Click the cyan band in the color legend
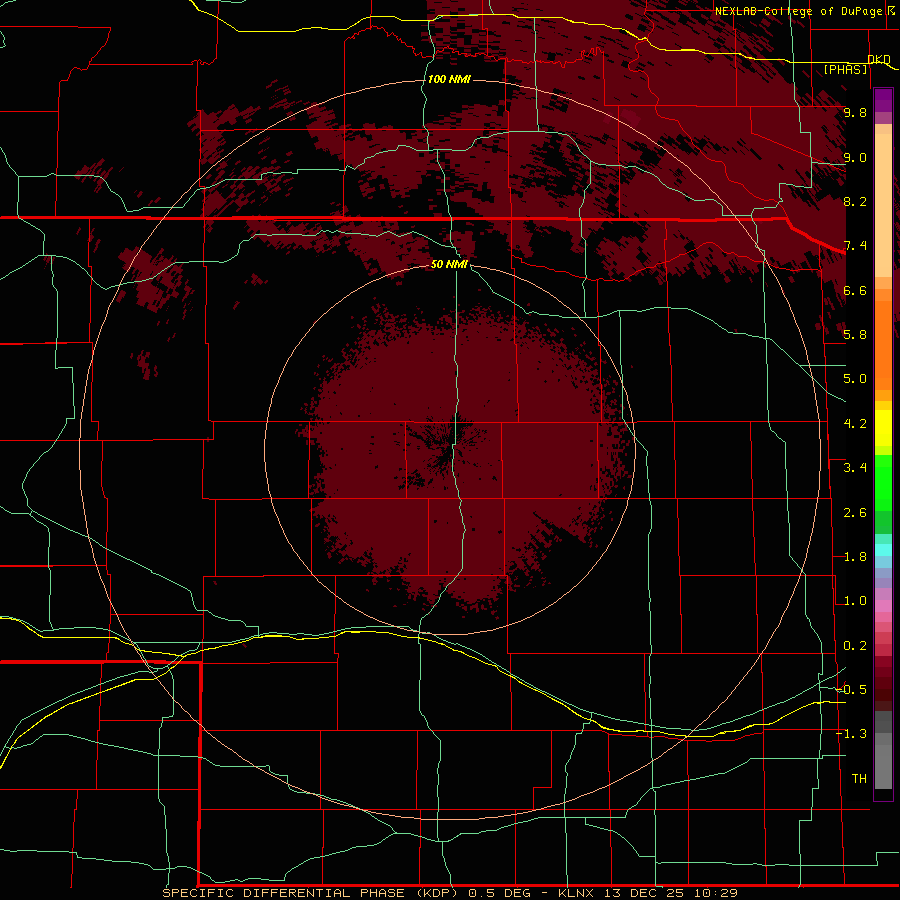Image resolution: width=900 pixels, height=900 pixels. point(883,550)
